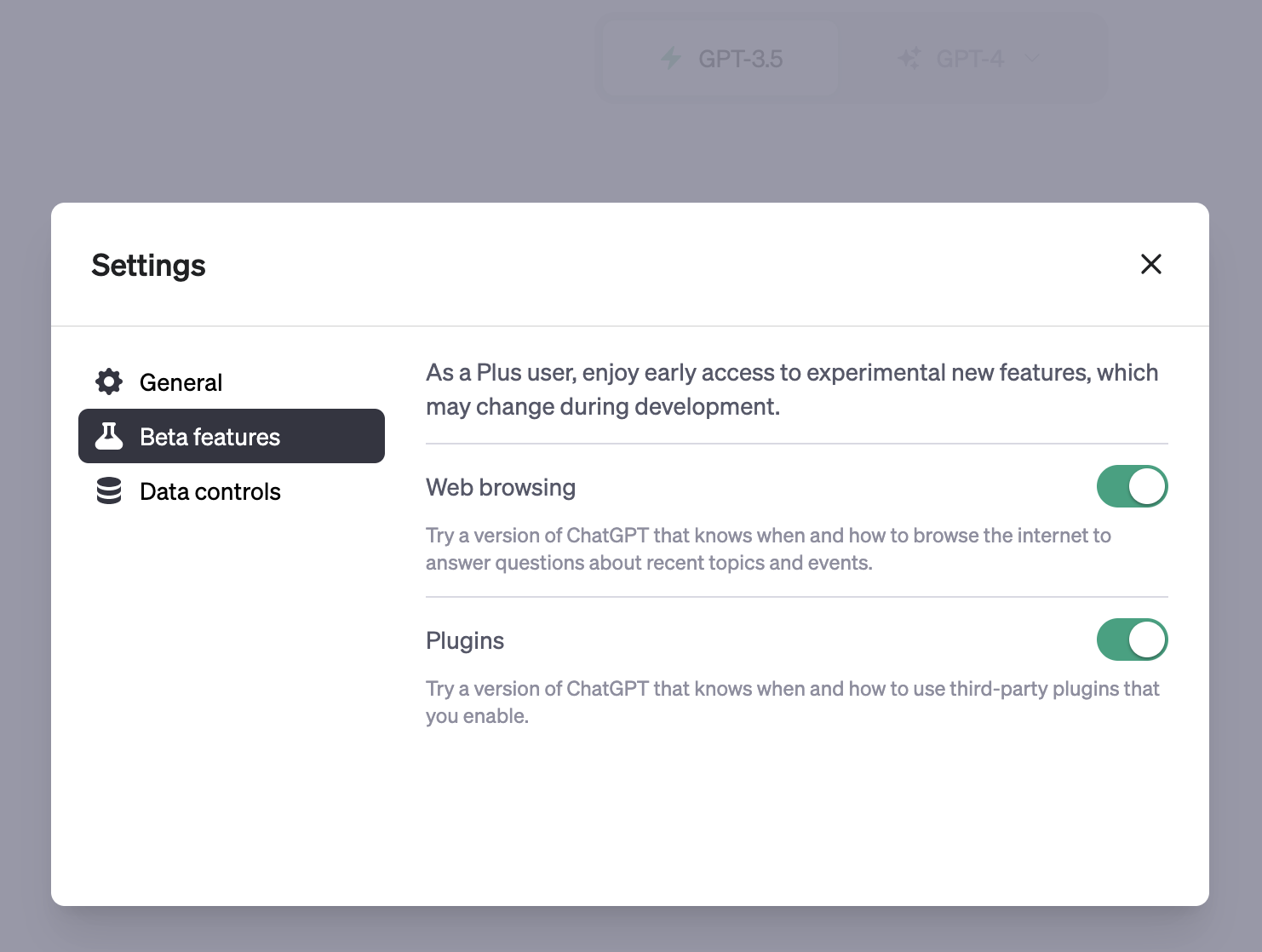Click the third-party plugins description text
This screenshot has height=952, width=1262.
coord(792,702)
